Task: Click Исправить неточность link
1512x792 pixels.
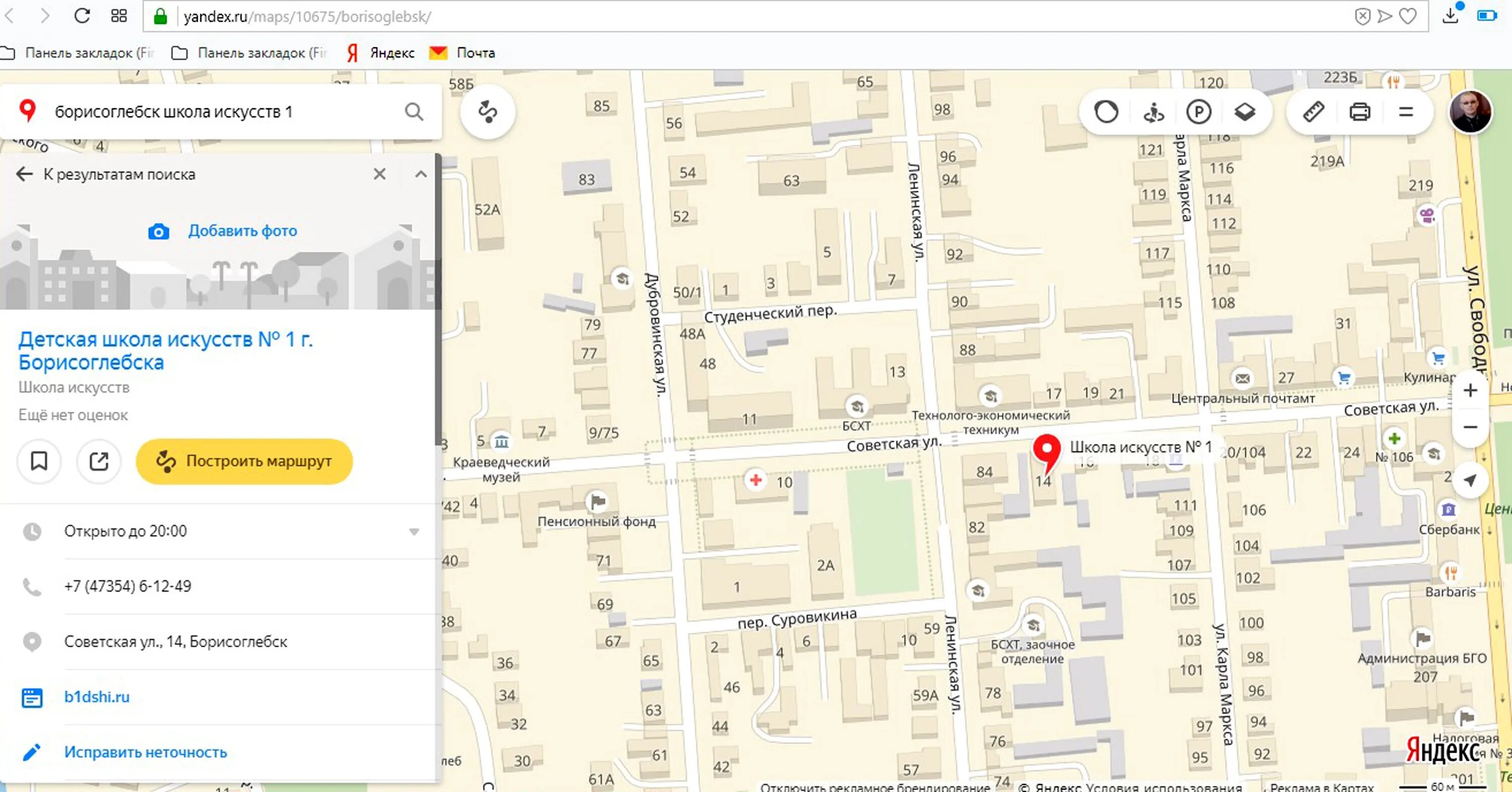Action: click(x=145, y=752)
